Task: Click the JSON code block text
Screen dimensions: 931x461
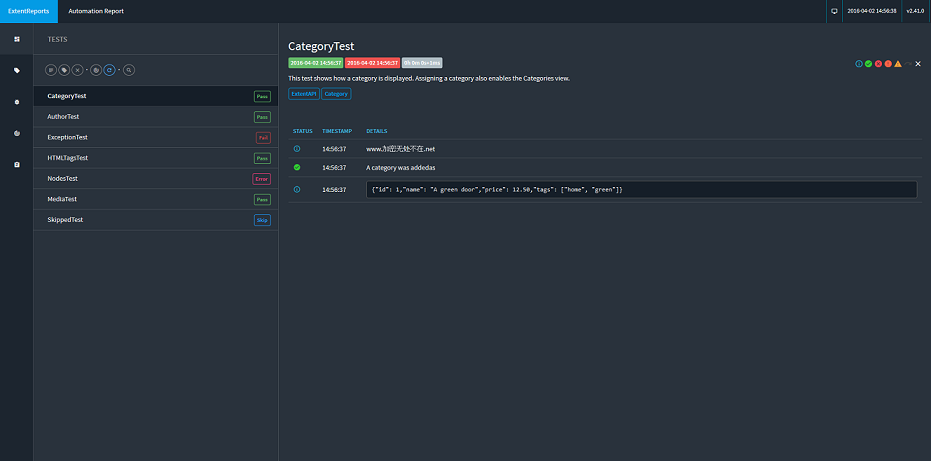Action: click(x=496, y=189)
